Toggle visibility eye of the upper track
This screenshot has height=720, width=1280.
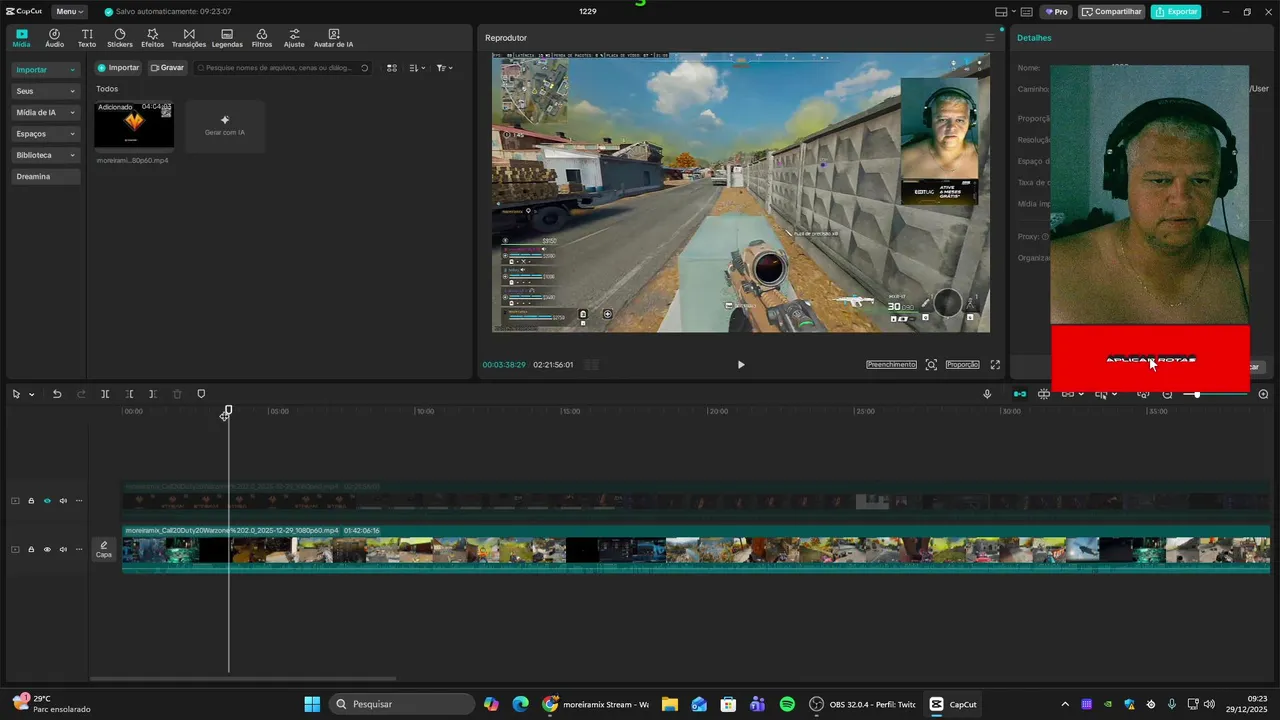[x=47, y=501]
